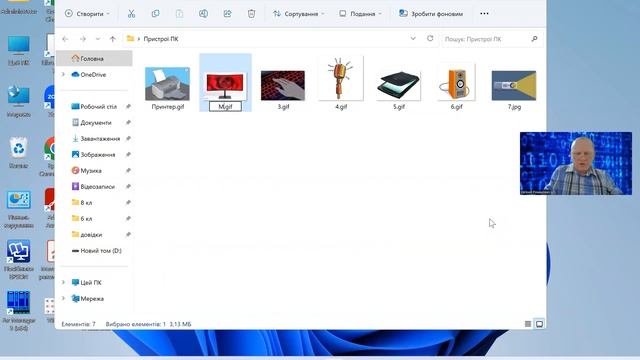Click the Paste clipboard icon

click(179, 13)
